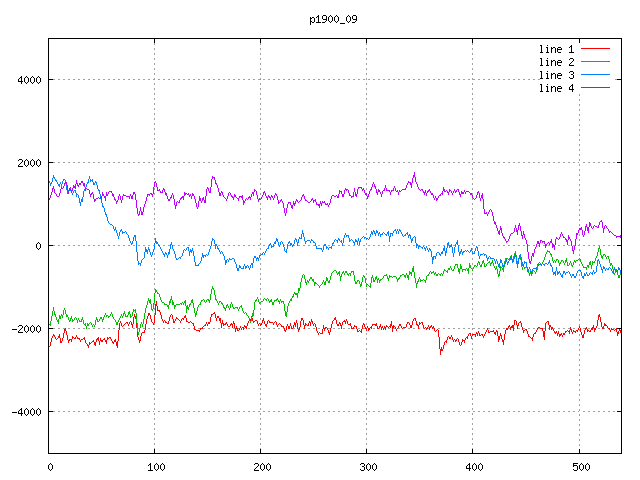Click the 500 x-axis tick label

[579, 465]
